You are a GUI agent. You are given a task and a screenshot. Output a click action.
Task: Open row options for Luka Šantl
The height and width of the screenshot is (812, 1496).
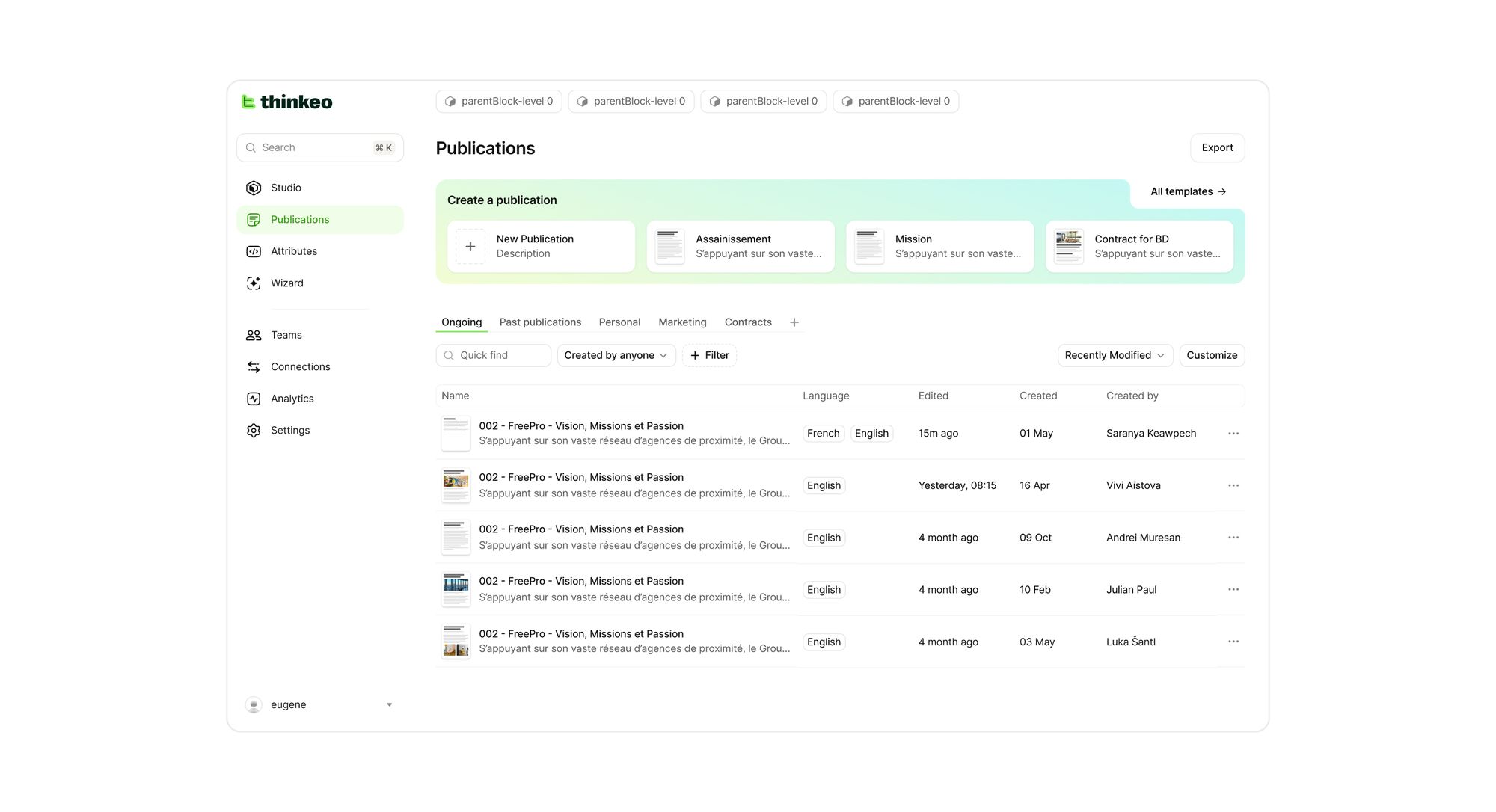[1233, 642]
